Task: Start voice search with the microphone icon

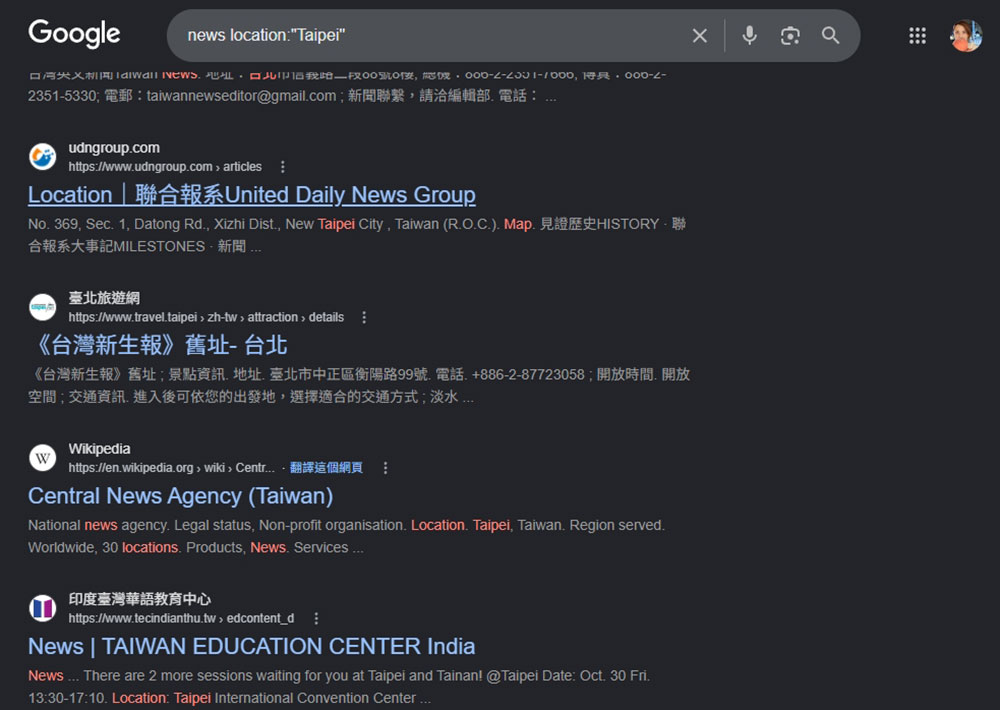Action: pos(749,35)
